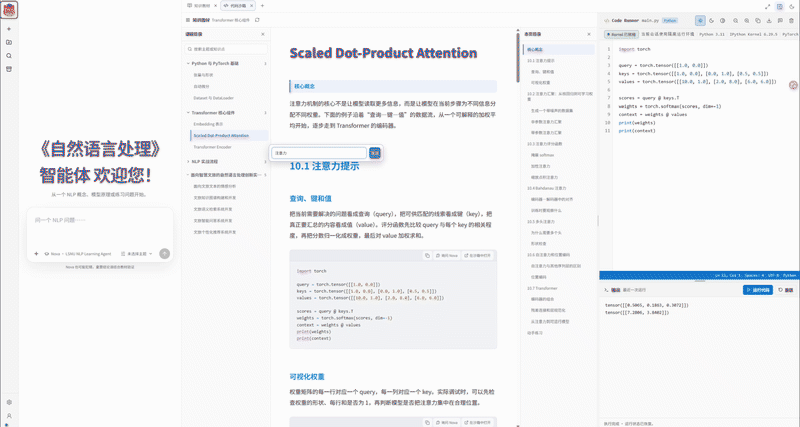Click the Python language badge next to main.py

coord(670,20)
